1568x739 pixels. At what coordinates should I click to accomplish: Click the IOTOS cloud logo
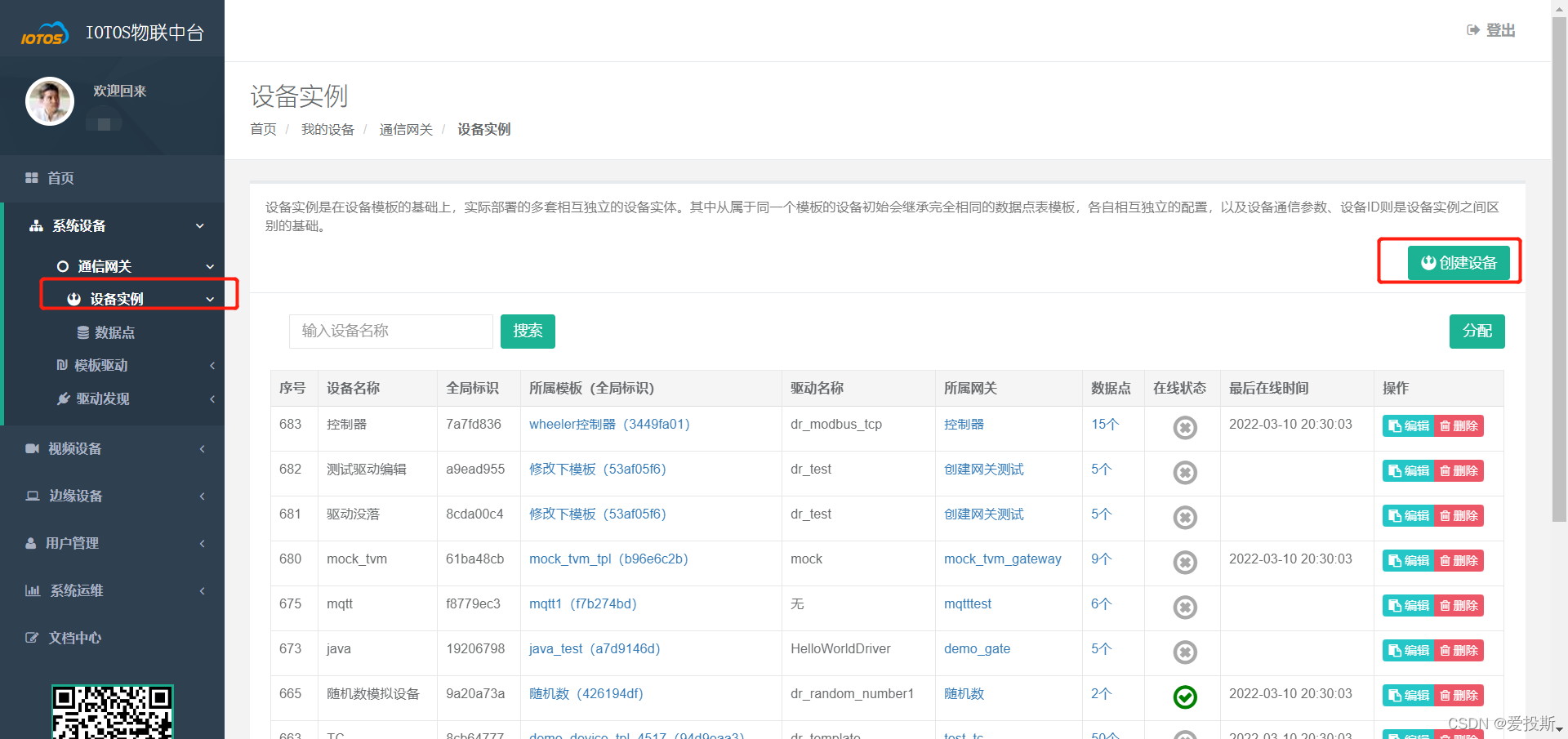pos(44,33)
